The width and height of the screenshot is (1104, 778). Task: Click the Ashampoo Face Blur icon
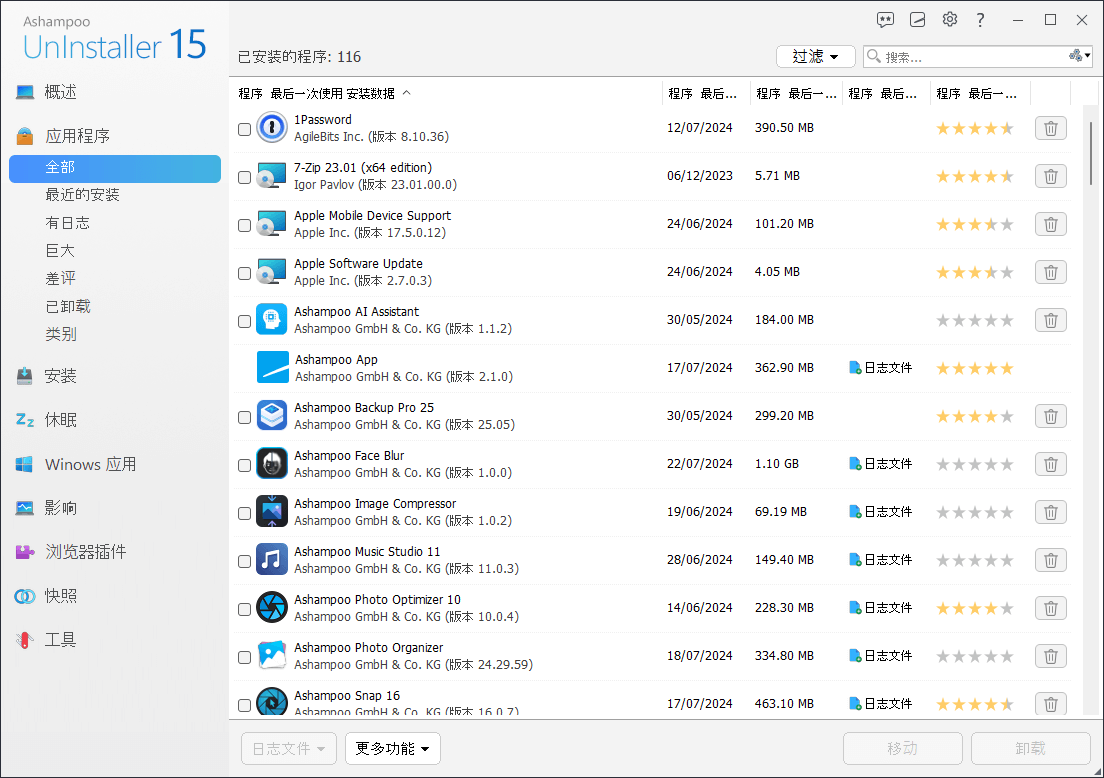pyautogui.click(x=272, y=463)
